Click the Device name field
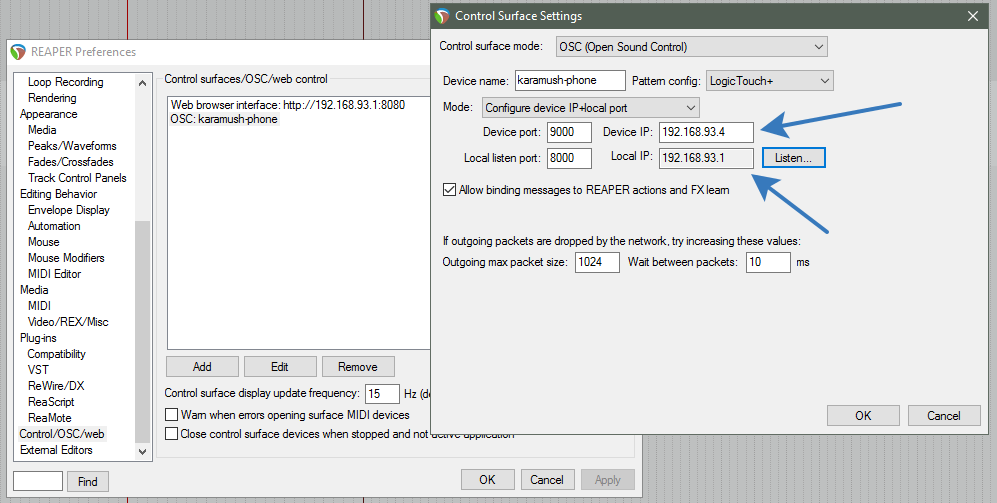This screenshot has width=997, height=503. pyautogui.click(x=570, y=80)
